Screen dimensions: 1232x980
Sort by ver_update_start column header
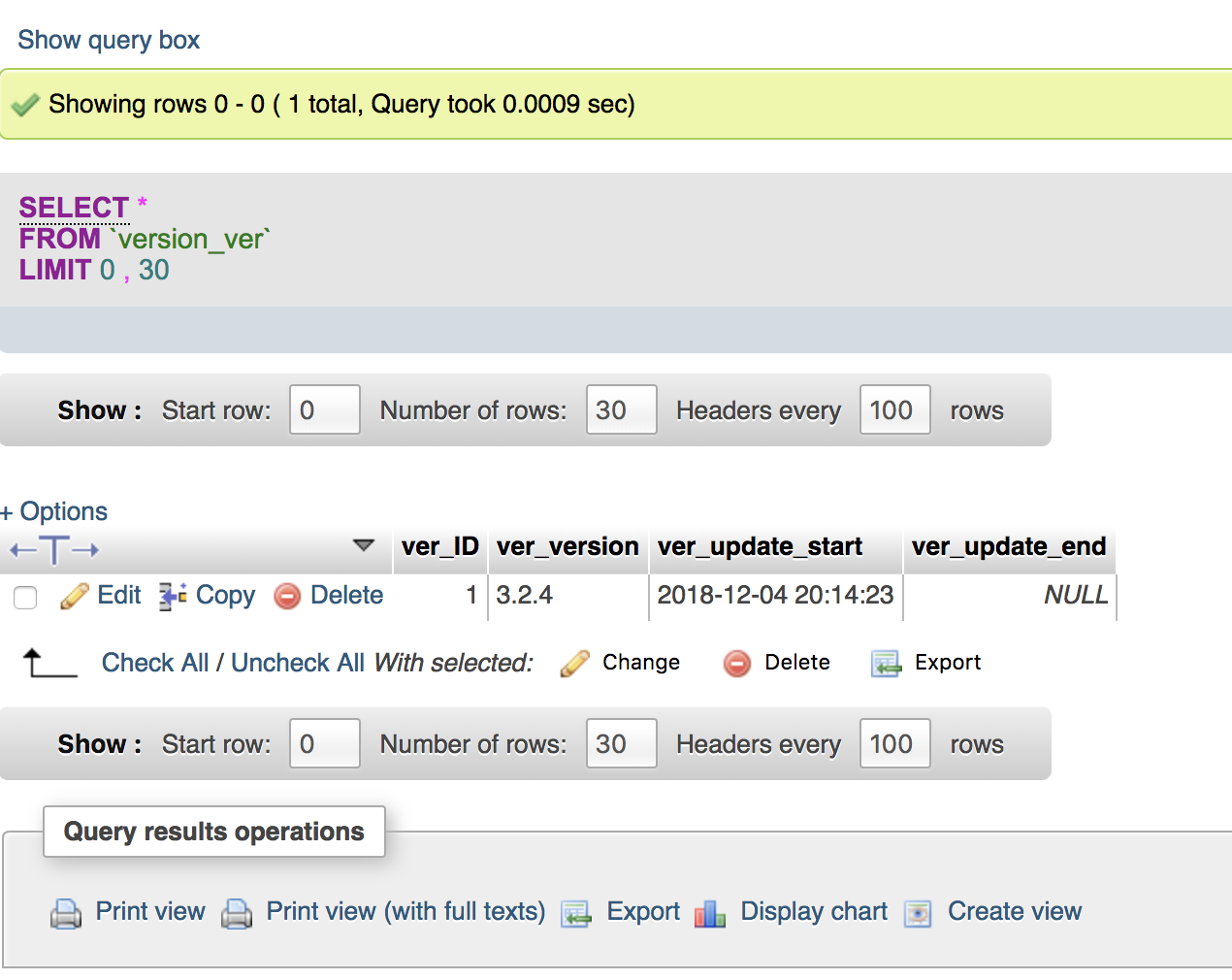(x=760, y=546)
